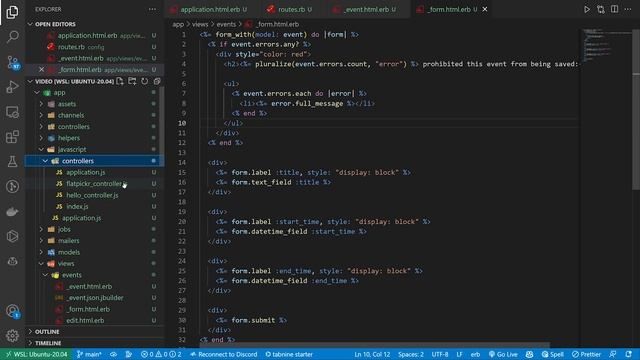Viewport: 640px width, 360px height.
Task: Click errors and warnings status item
Action: (x=161, y=354)
